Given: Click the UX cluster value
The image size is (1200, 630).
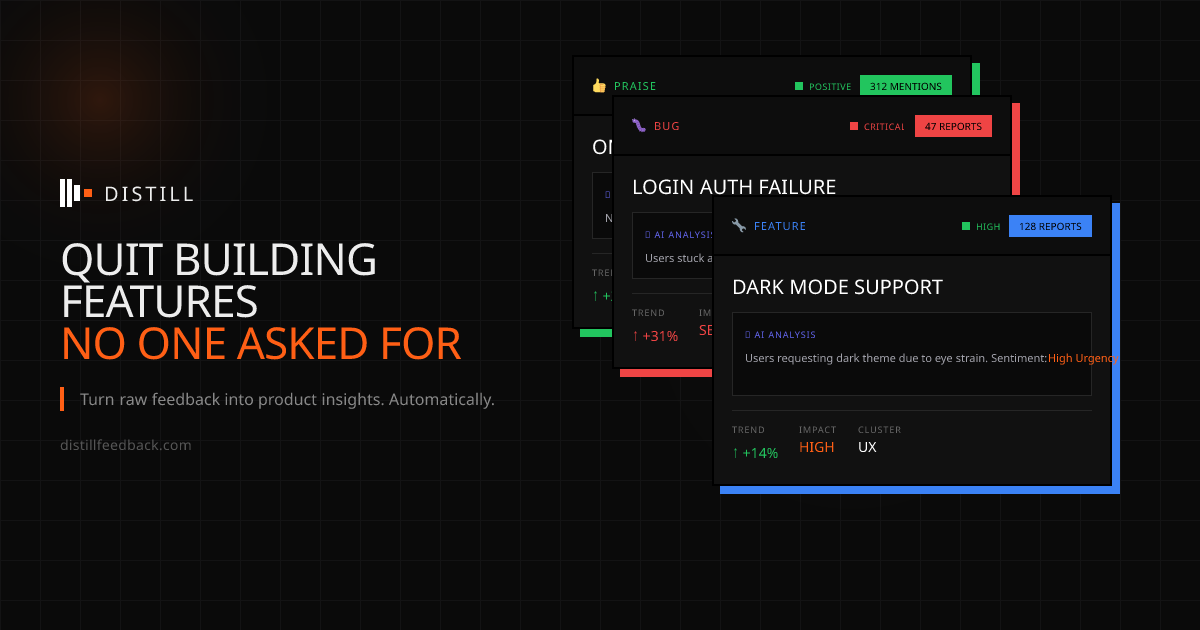Looking at the screenshot, I should point(867,447).
